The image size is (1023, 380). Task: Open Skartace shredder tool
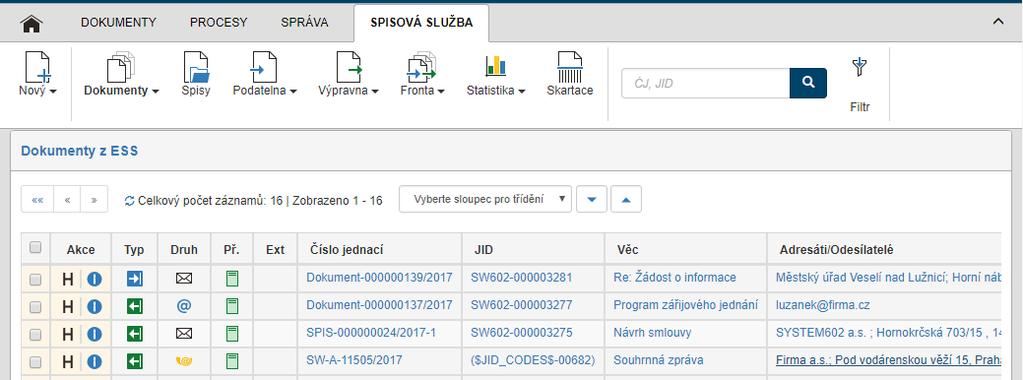coord(570,74)
